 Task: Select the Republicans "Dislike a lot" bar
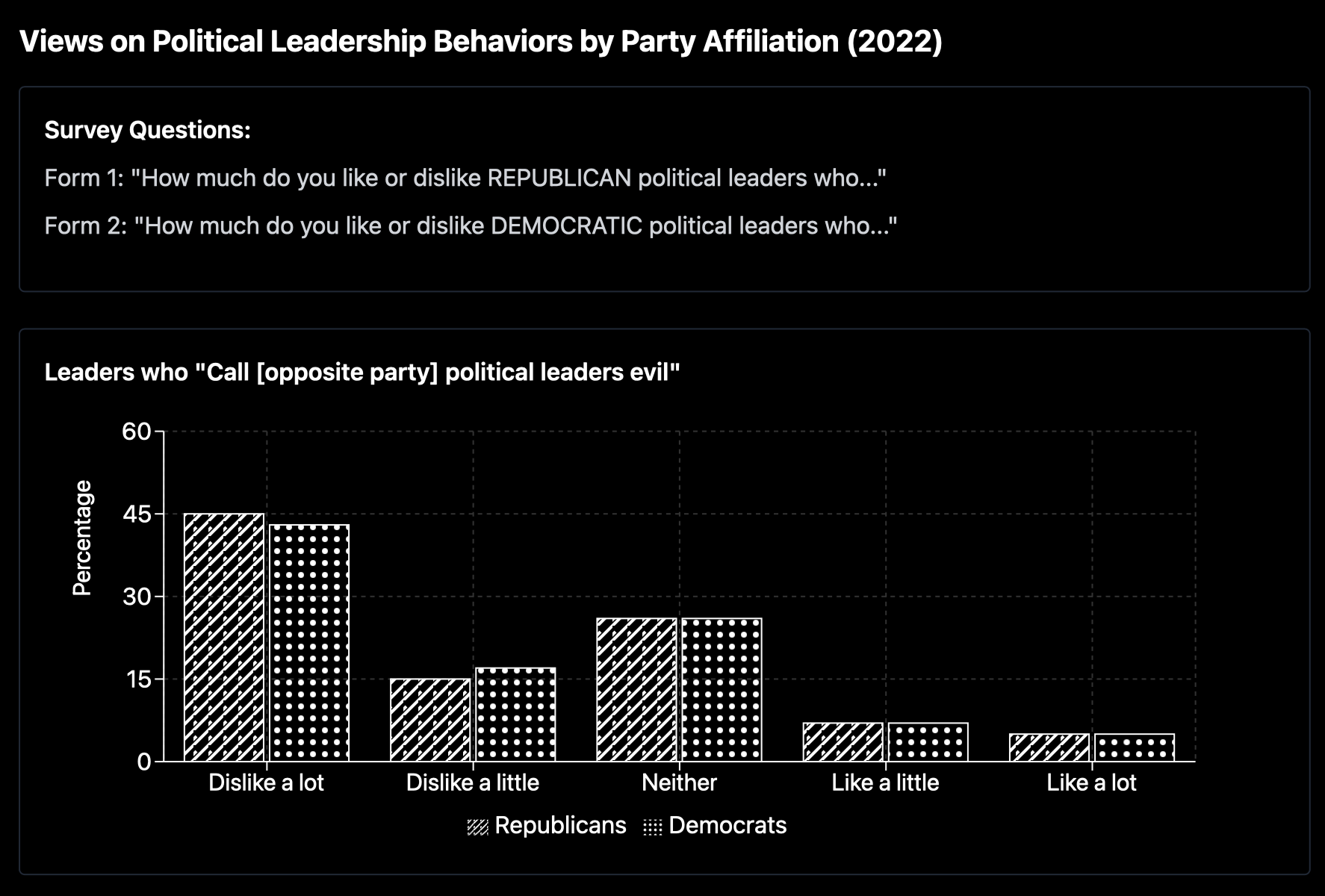[224, 637]
